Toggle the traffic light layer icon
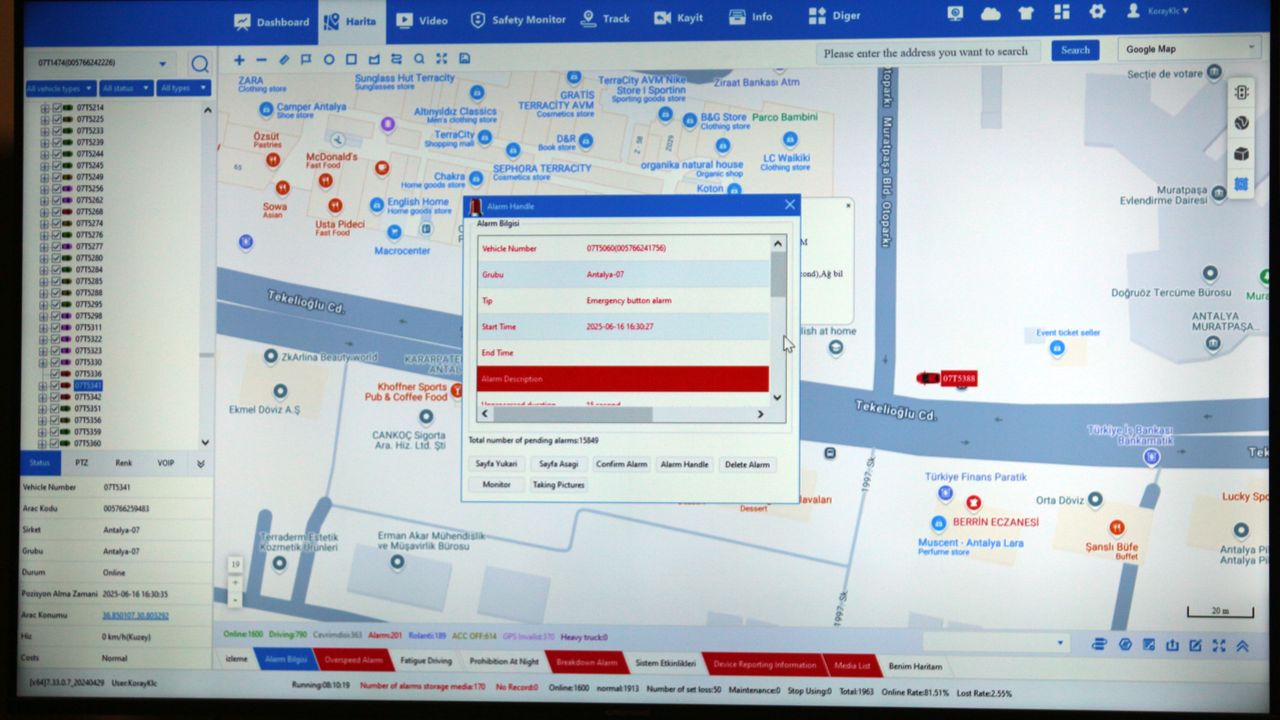The image size is (1280, 720). (x=1241, y=92)
